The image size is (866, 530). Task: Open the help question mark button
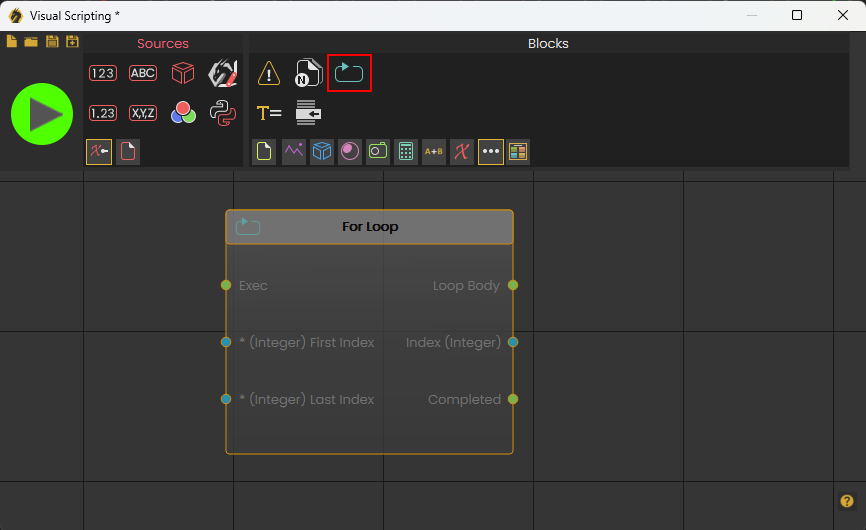click(847, 501)
